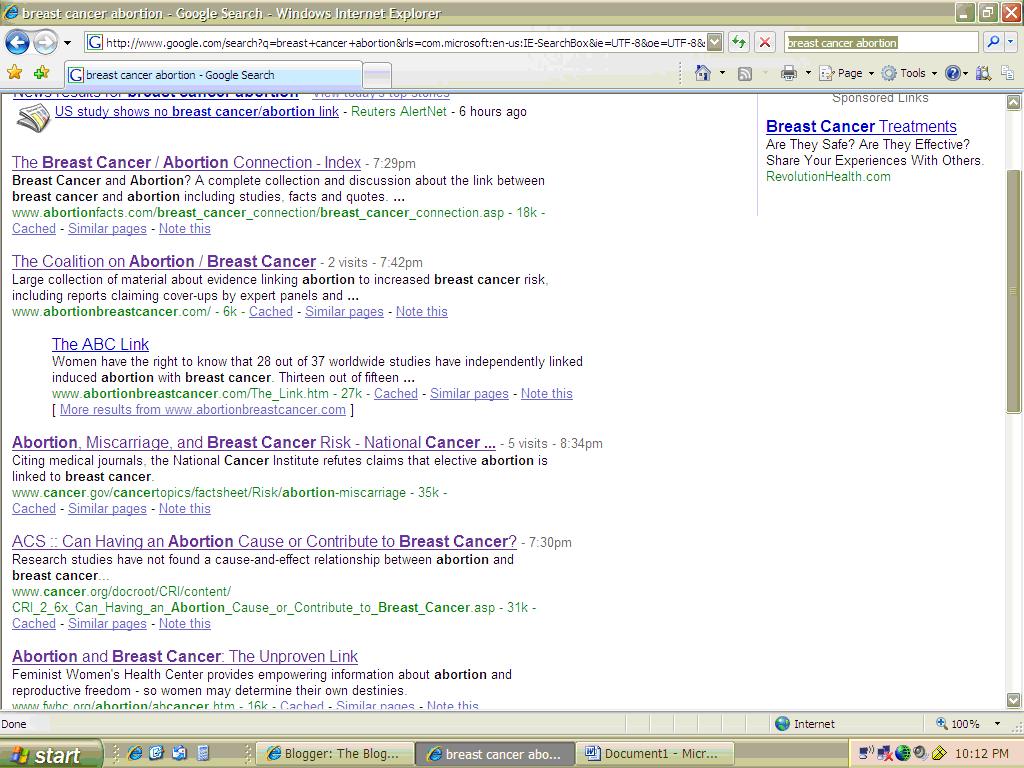Open 'US study shows no breast cancer/abortion link'
1024x768 pixels.
[x=197, y=112]
